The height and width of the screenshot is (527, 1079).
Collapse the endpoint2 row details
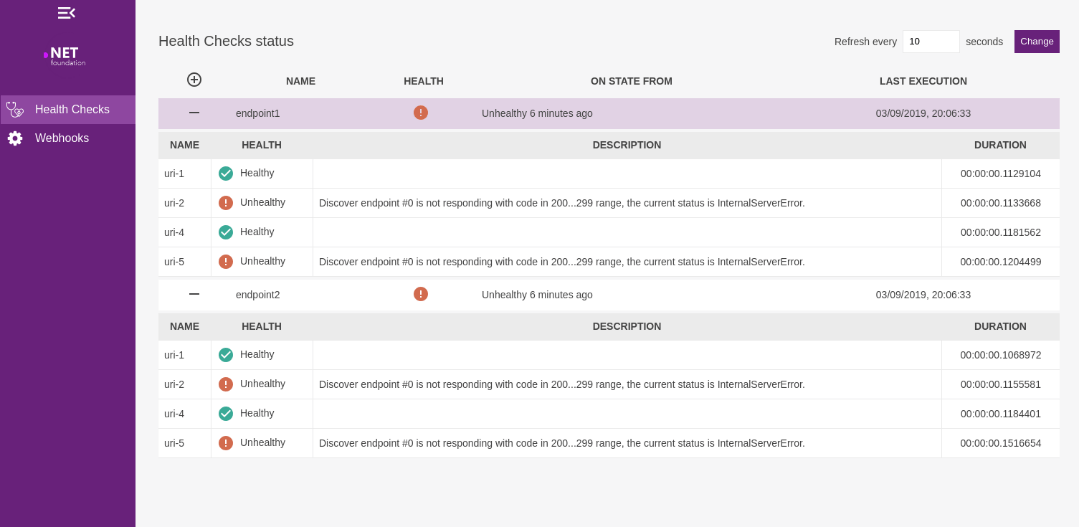pyautogui.click(x=194, y=294)
